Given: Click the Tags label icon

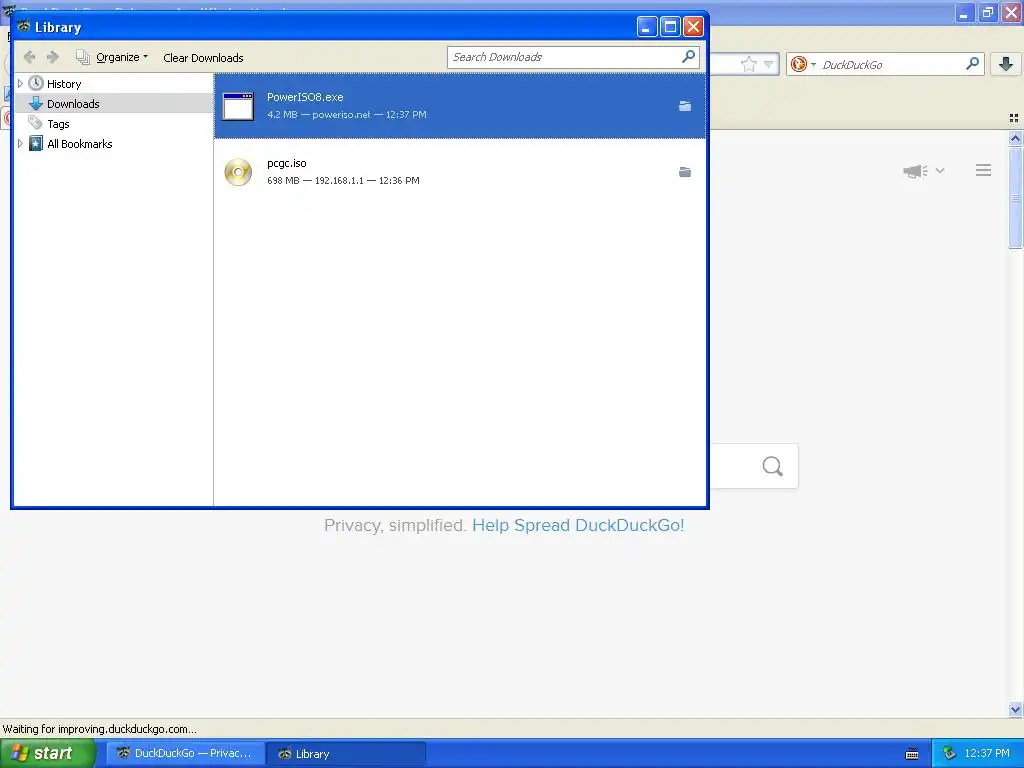Looking at the screenshot, I should coord(35,123).
